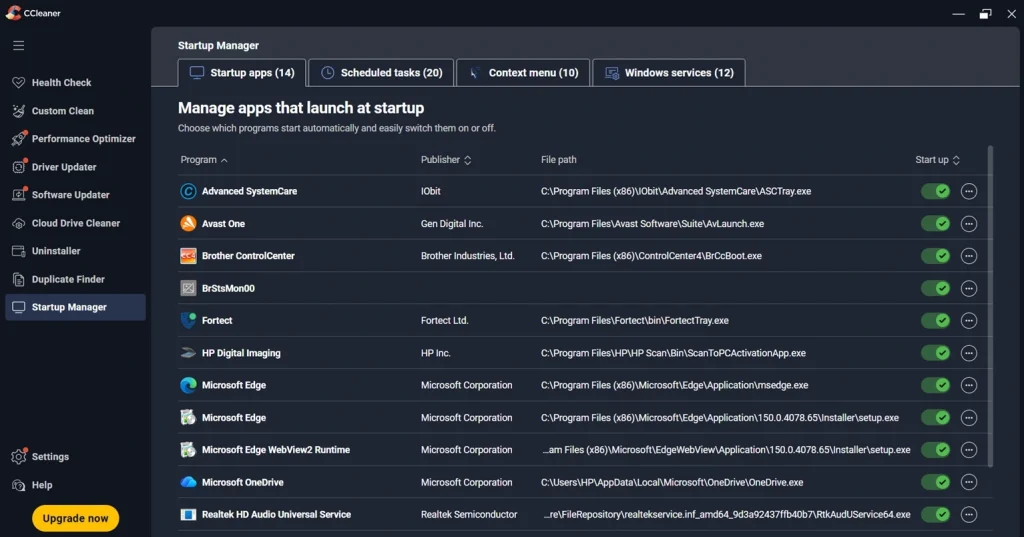Click the Upgrade now button
The height and width of the screenshot is (537, 1024).
75,518
